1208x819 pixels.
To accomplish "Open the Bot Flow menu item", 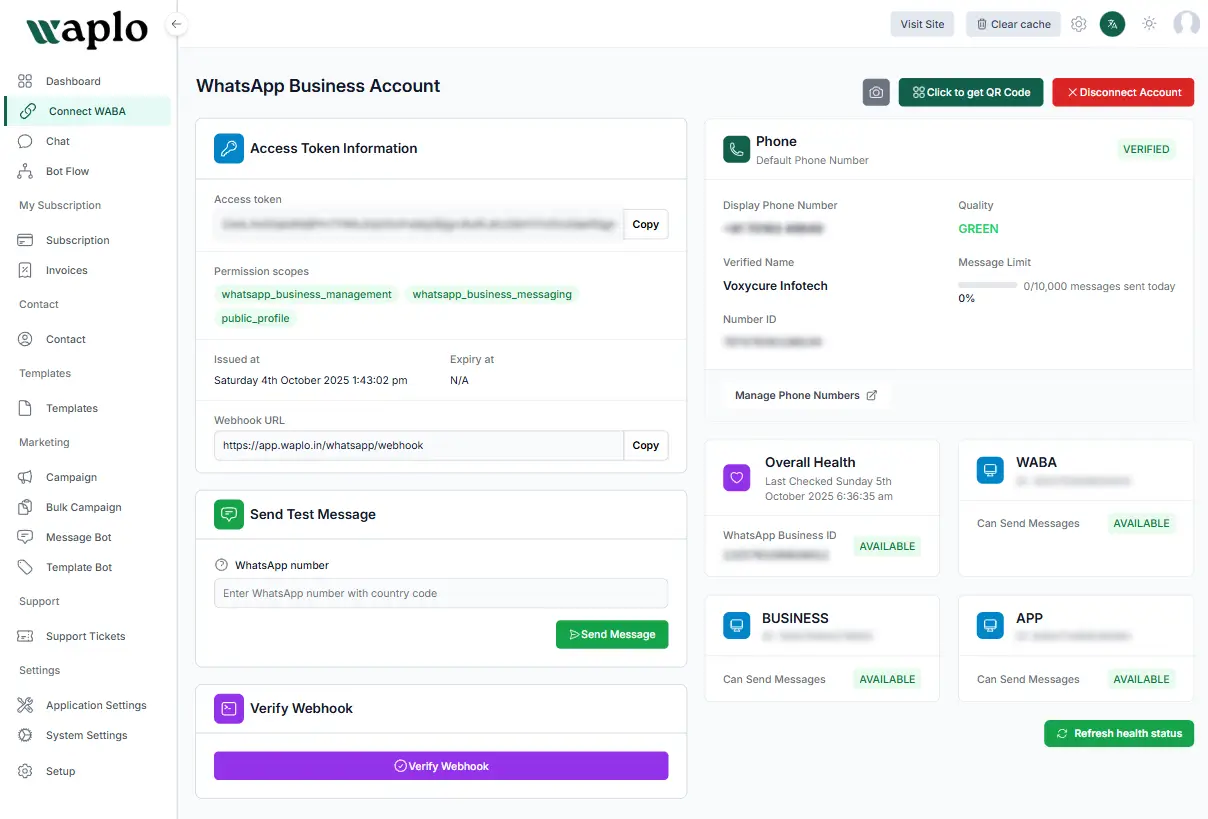I will point(67,171).
